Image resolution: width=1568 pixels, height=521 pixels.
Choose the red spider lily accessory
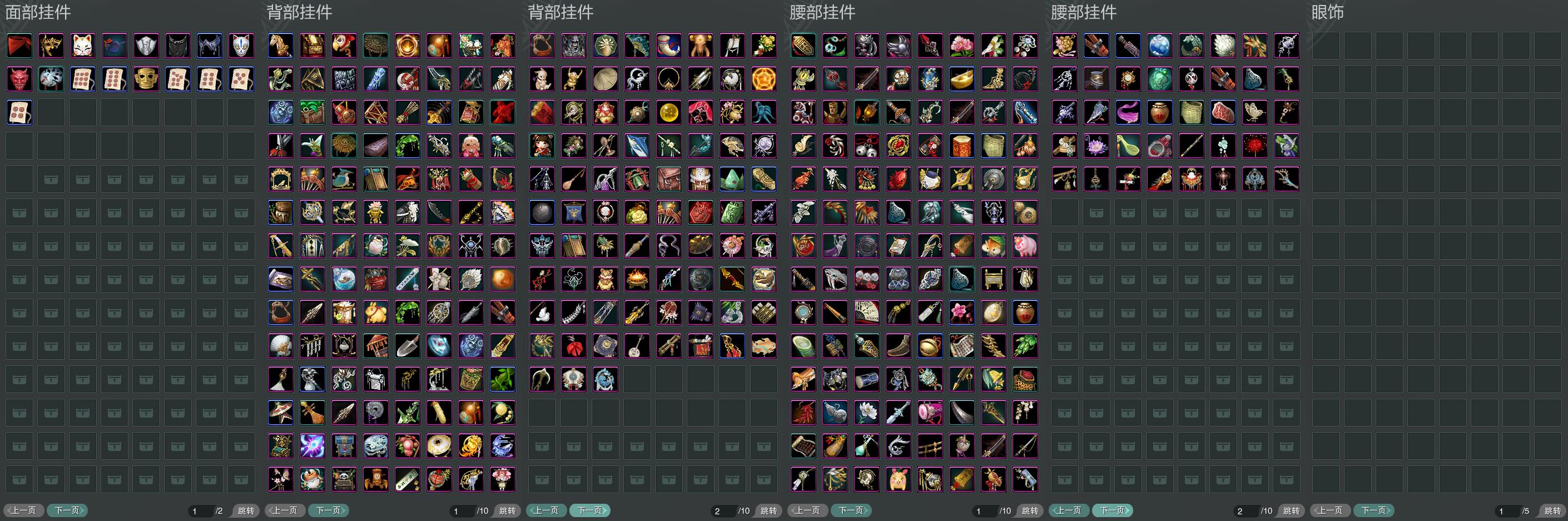coord(1255,146)
